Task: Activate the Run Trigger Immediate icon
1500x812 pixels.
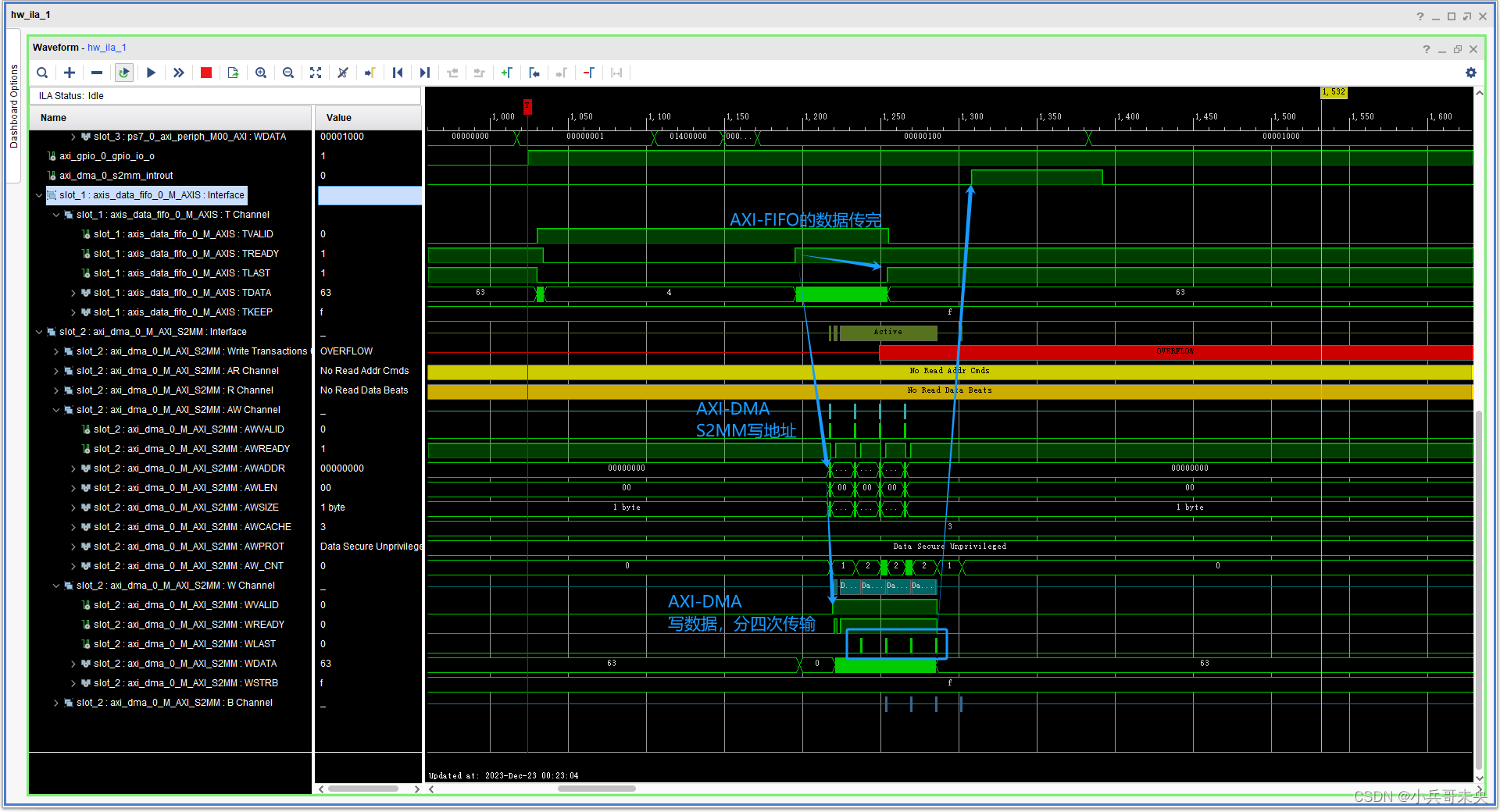Action: click(x=178, y=73)
